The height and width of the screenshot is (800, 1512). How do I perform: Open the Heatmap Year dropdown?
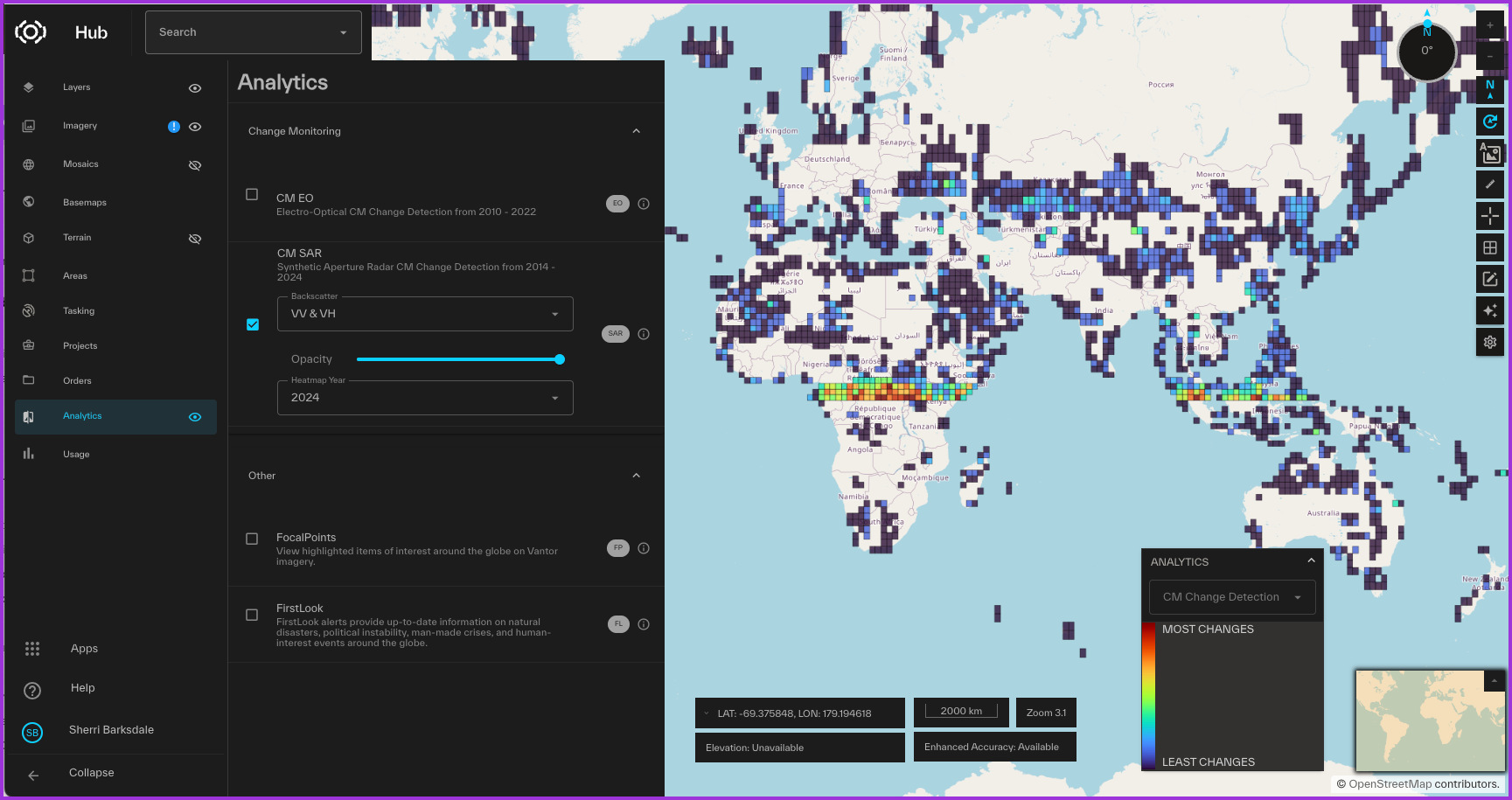click(425, 398)
